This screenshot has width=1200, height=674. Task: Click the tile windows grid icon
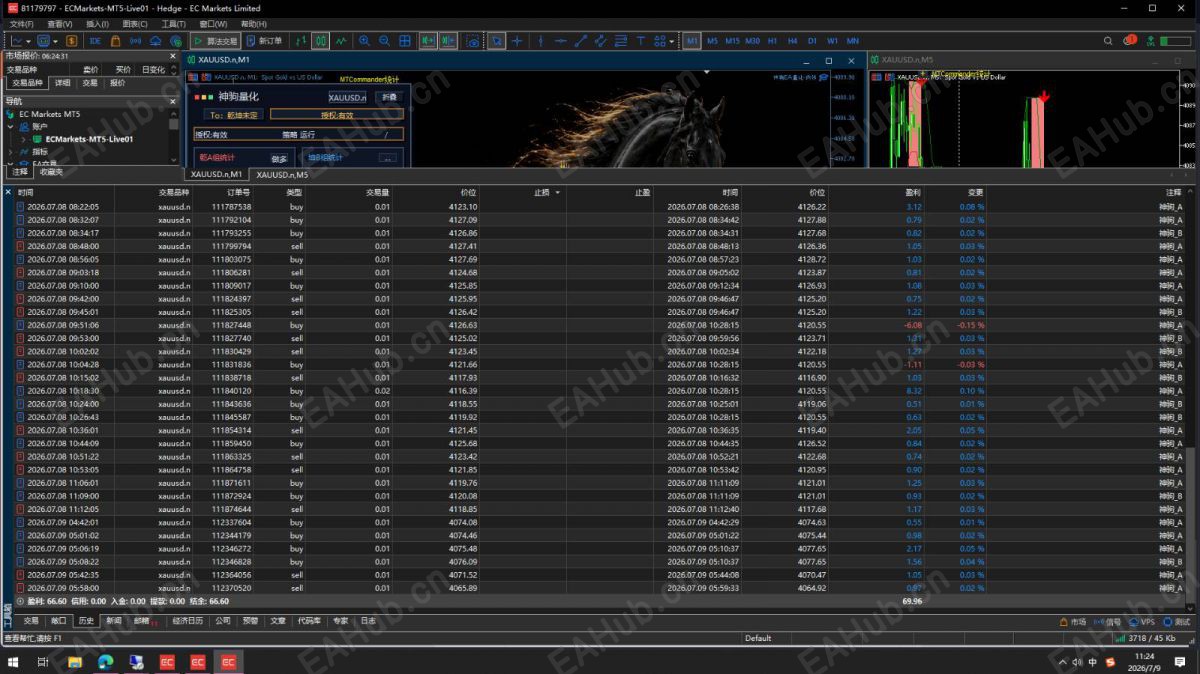point(405,41)
